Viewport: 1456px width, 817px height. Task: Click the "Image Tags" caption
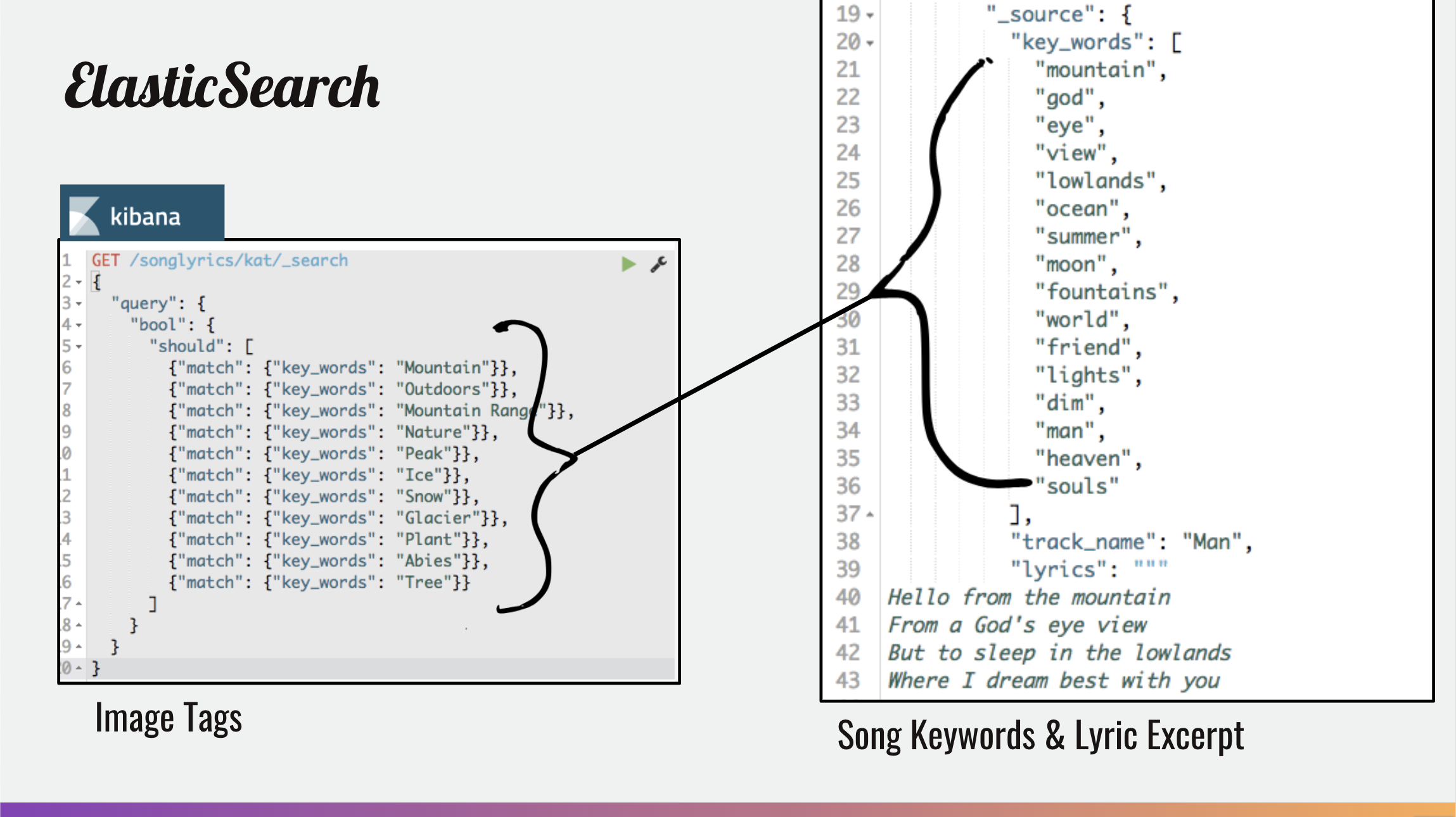pos(169,719)
